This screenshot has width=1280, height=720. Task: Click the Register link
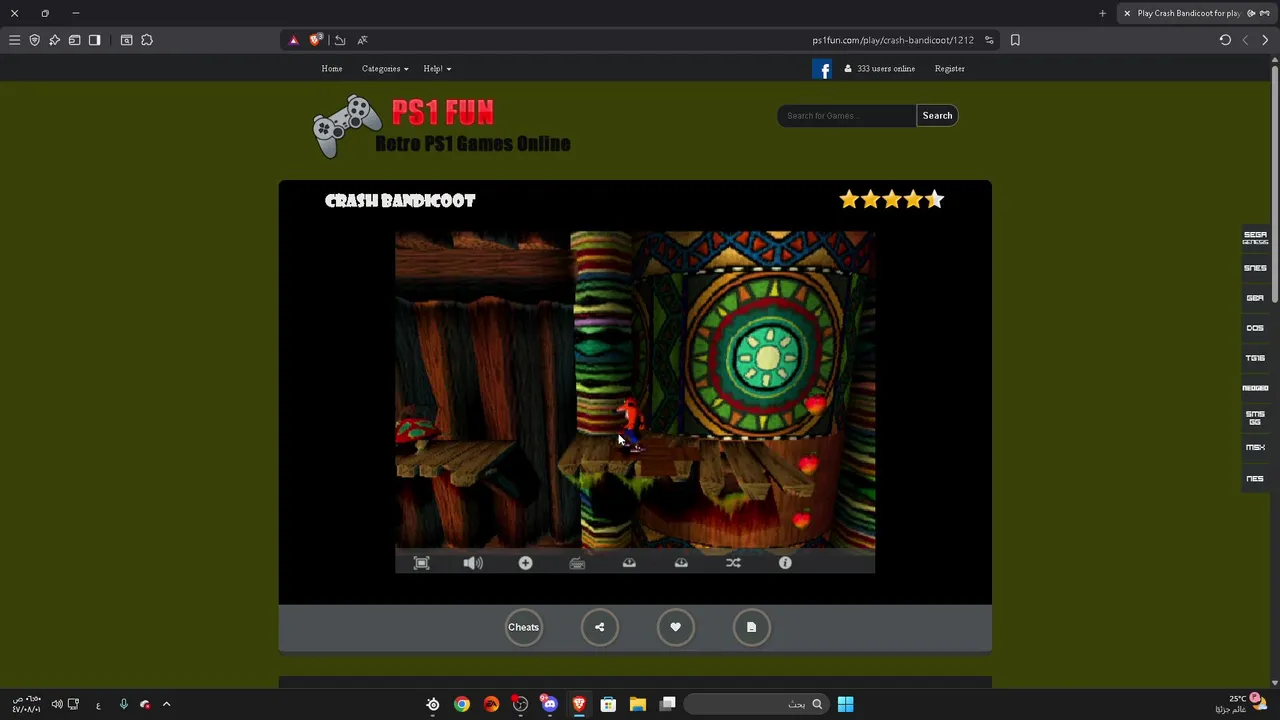click(949, 69)
